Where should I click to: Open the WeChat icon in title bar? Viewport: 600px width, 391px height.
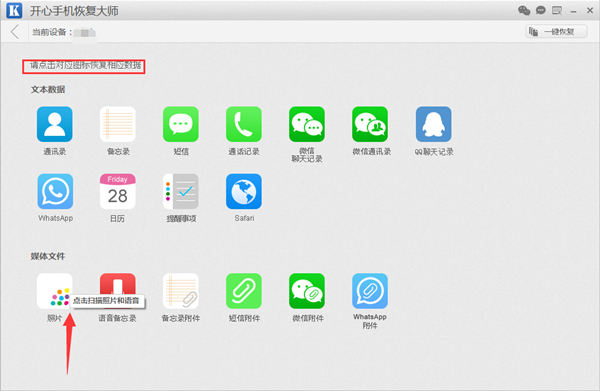coord(524,10)
